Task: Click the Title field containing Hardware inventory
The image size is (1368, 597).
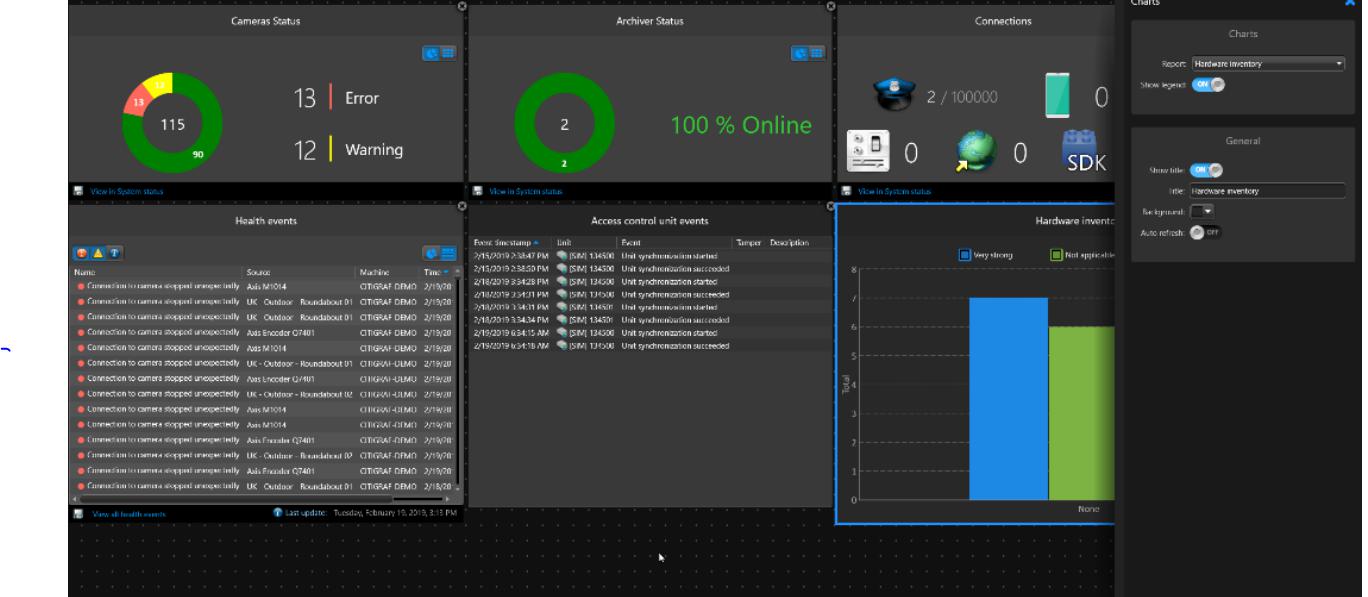Action: pyautogui.click(x=1266, y=191)
